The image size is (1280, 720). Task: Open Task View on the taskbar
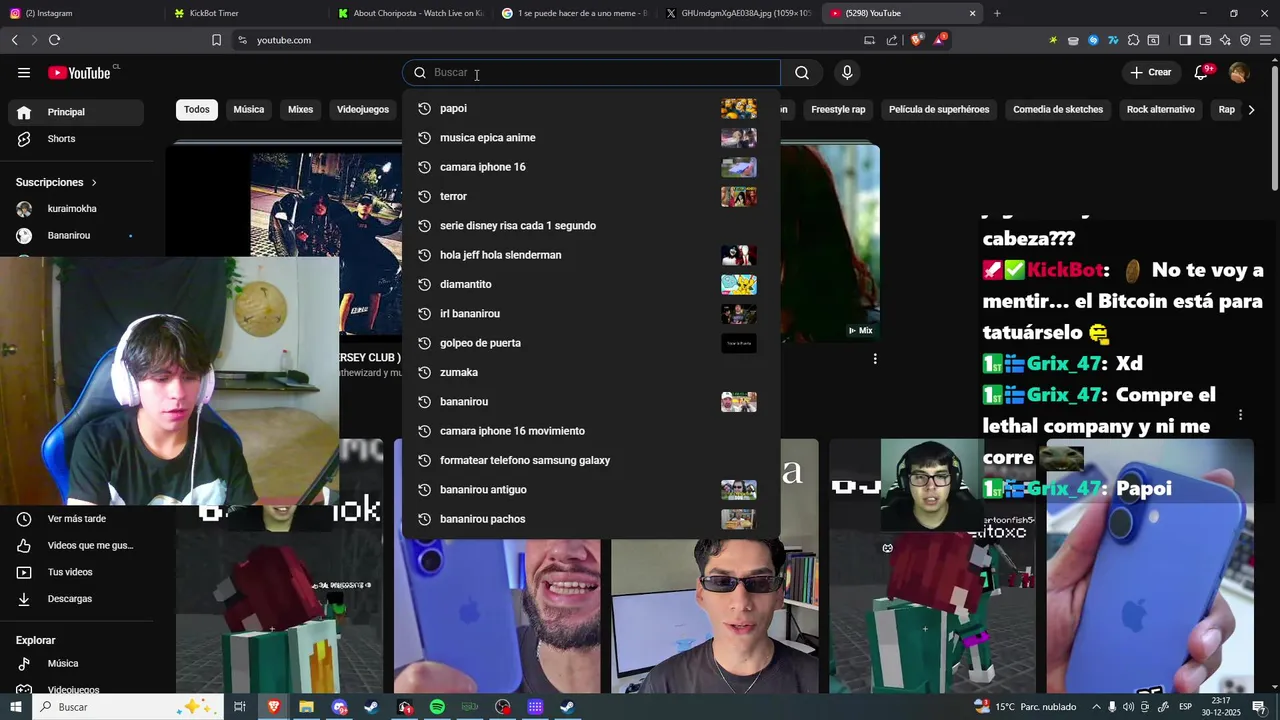pyautogui.click(x=240, y=707)
